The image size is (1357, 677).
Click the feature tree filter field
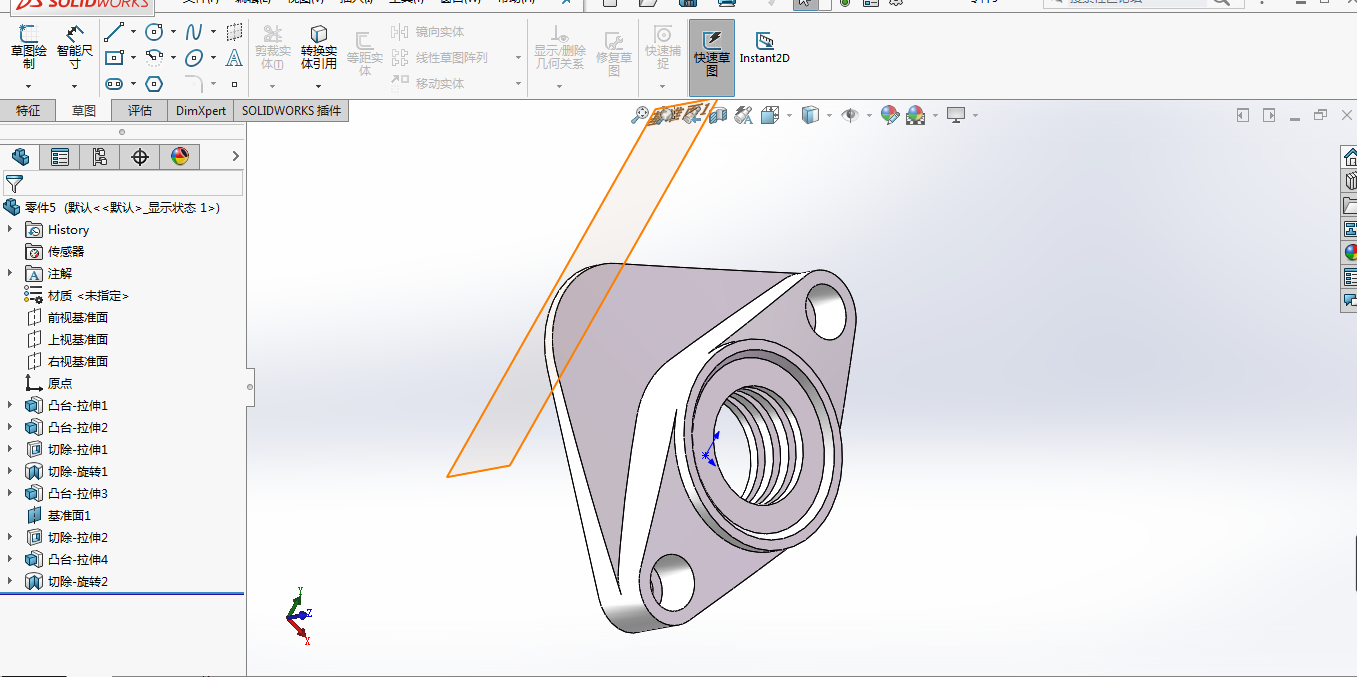[130, 183]
